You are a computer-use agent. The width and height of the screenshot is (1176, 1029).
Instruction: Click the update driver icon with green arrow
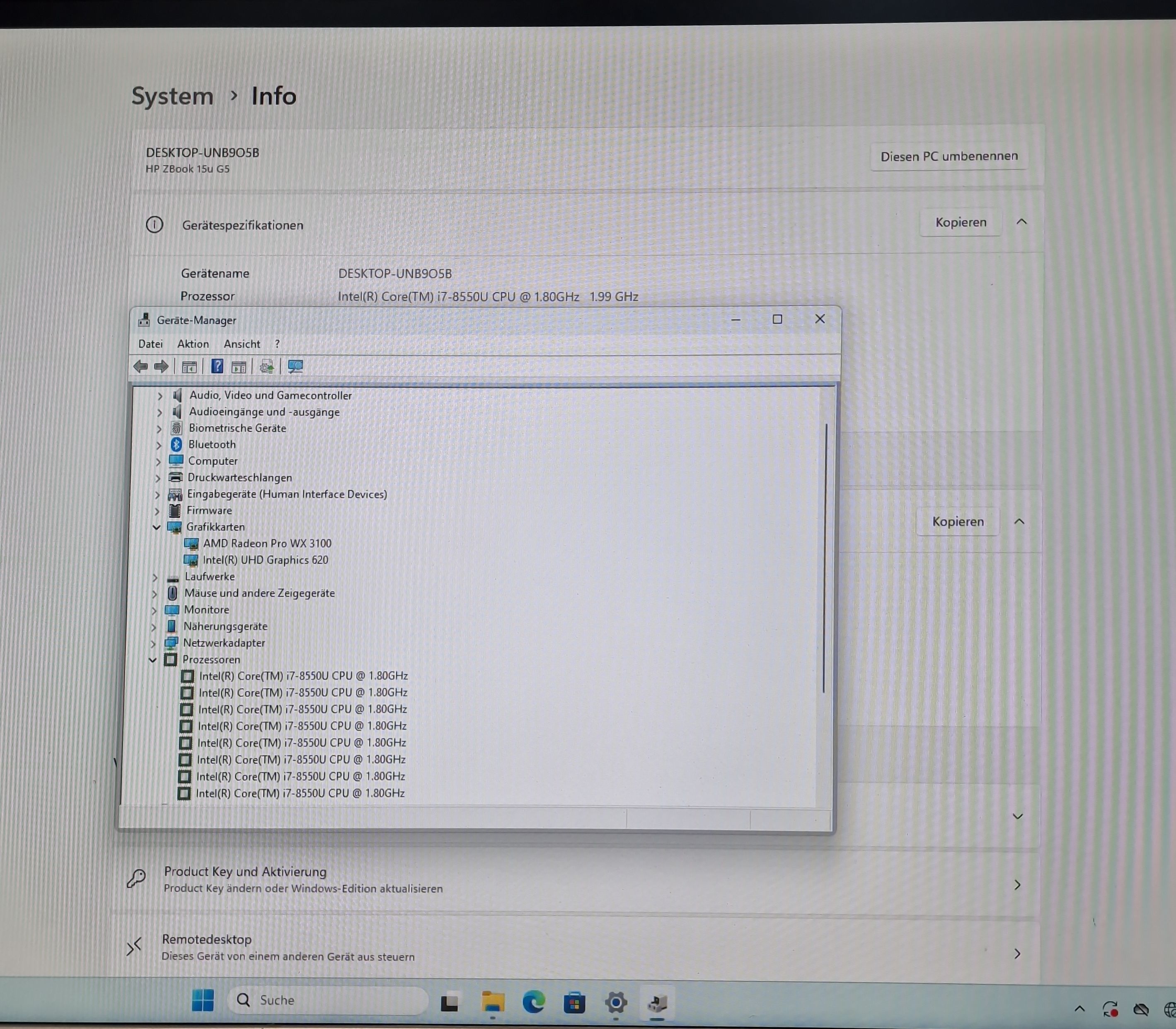[x=266, y=366]
